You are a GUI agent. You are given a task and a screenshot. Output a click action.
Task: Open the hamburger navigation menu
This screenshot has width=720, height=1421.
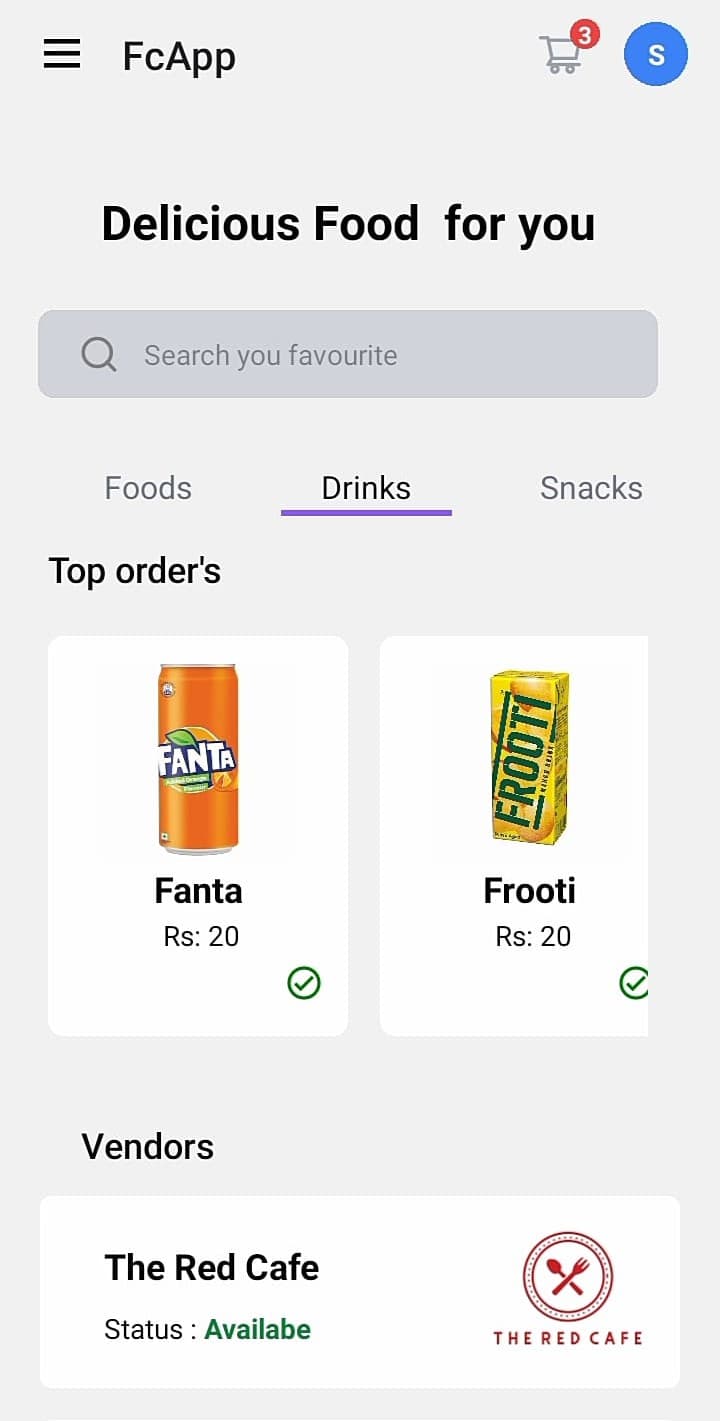[62, 54]
